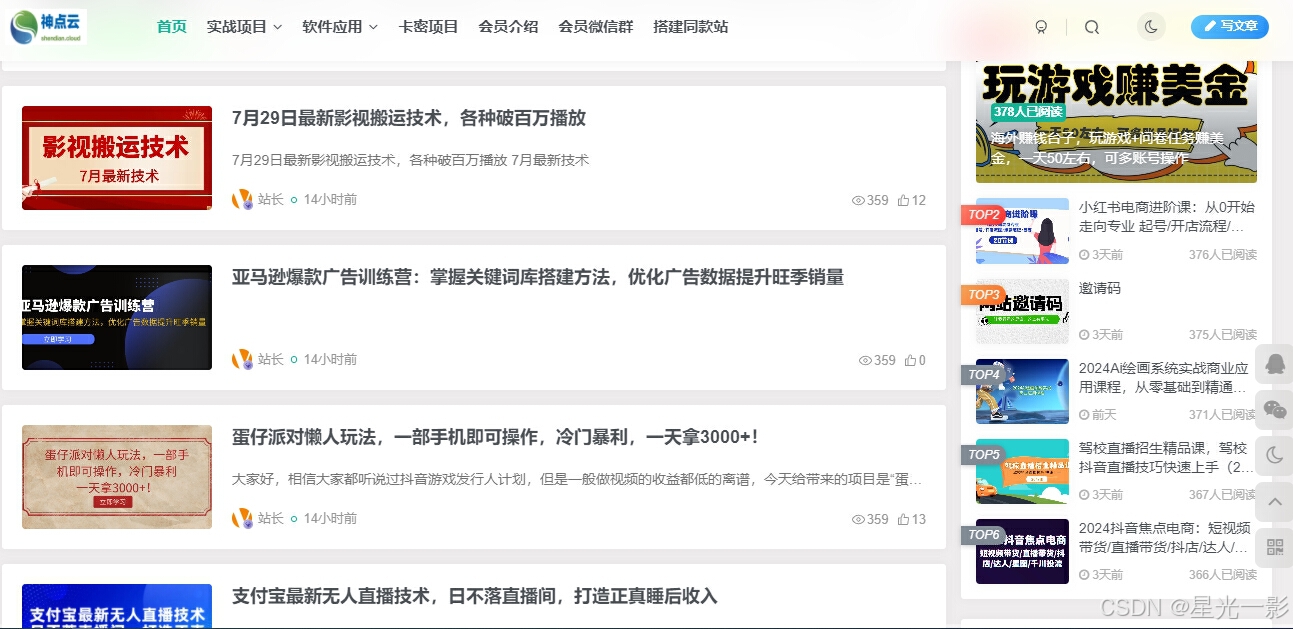Go to 首页 in navigation
The height and width of the screenshot is (629, 1293).
point(172,27)
